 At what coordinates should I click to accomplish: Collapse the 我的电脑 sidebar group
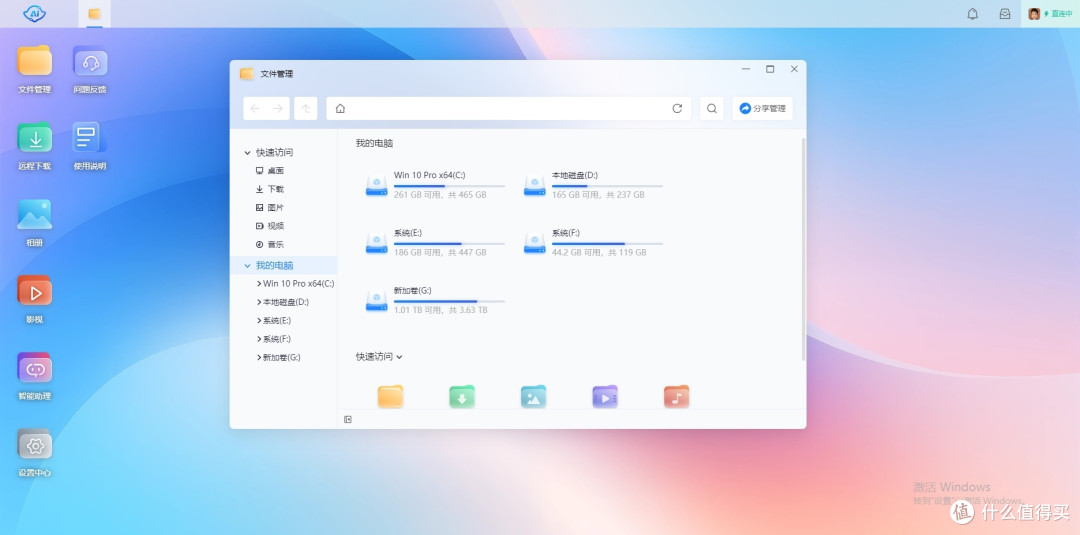[247, 265]
